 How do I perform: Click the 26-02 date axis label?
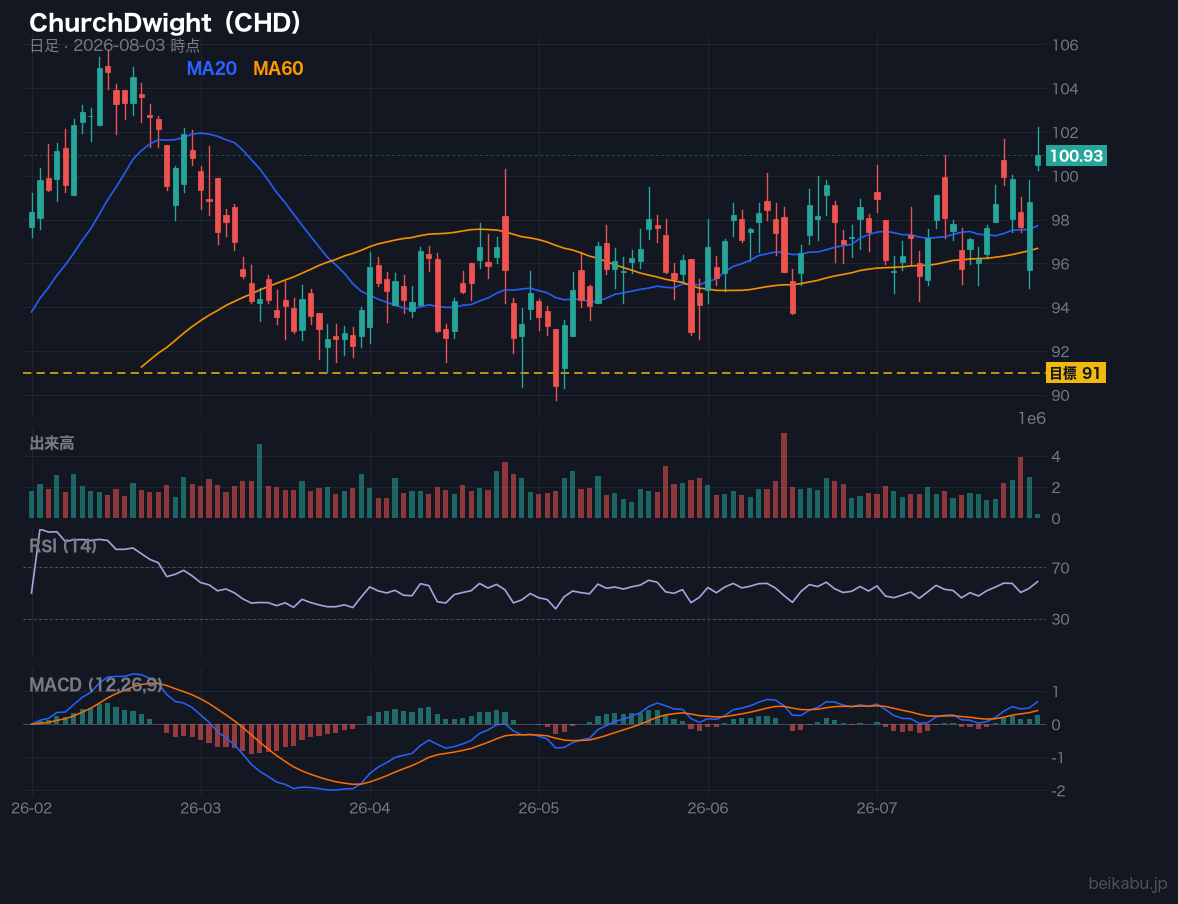32,809
